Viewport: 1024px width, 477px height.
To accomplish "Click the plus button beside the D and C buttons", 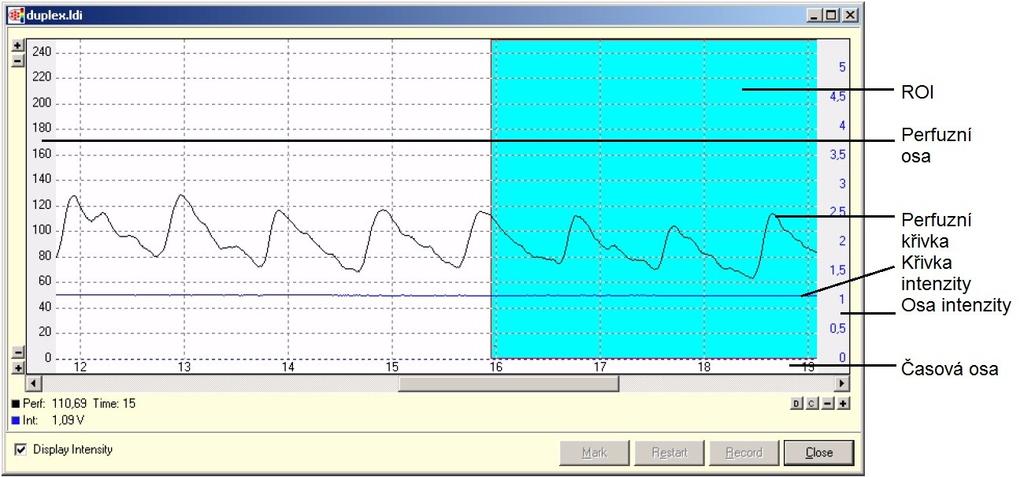I will click(843, 404).
